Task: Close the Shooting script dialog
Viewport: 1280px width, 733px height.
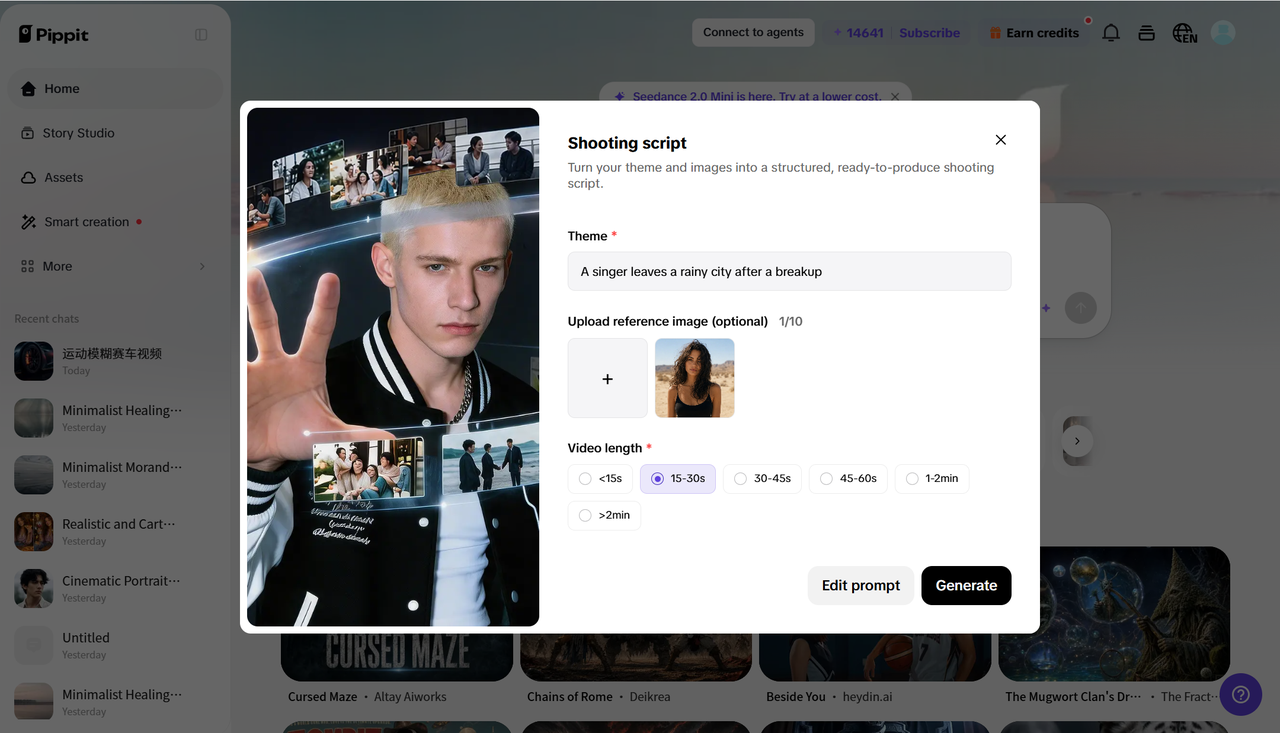Action: point(1001,140)
